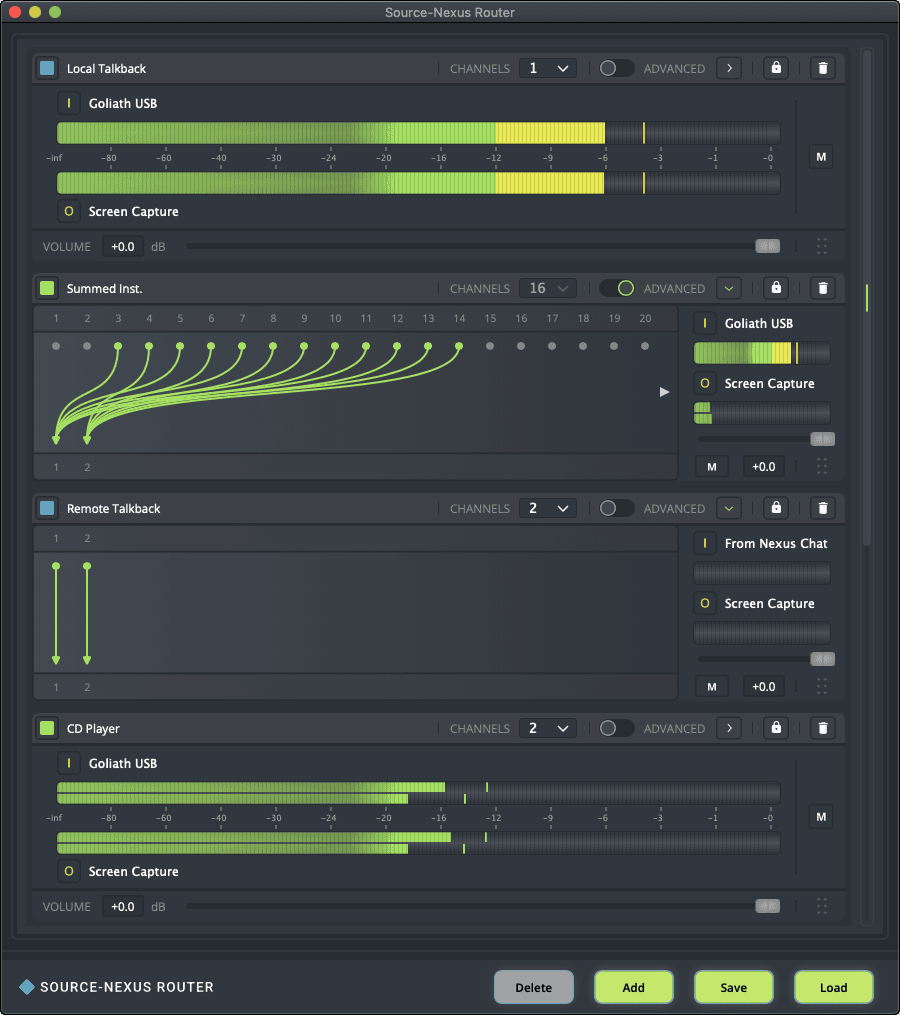Enable Advanced mode for Local Talkback

(x=616, y=69)
